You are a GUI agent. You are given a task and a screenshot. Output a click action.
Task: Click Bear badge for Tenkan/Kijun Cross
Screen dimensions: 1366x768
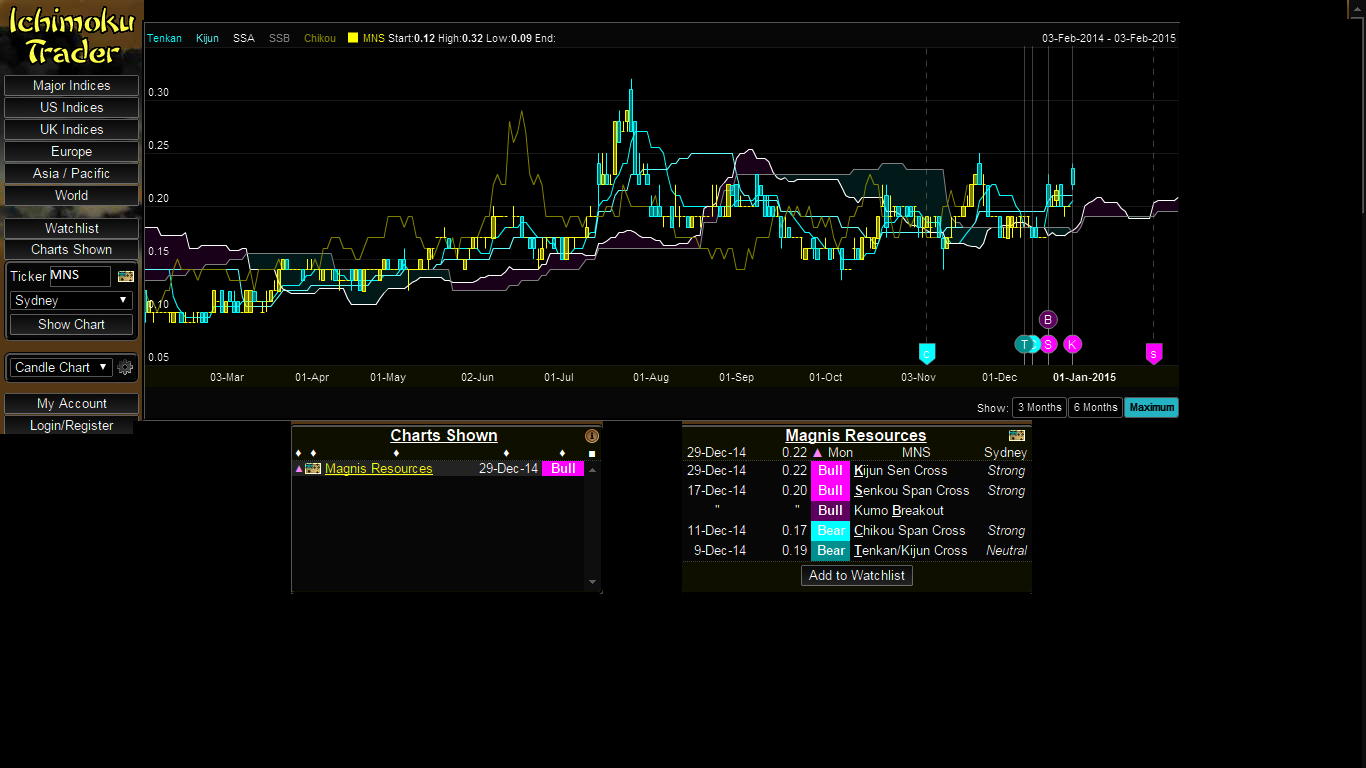(x=831, y=551)
